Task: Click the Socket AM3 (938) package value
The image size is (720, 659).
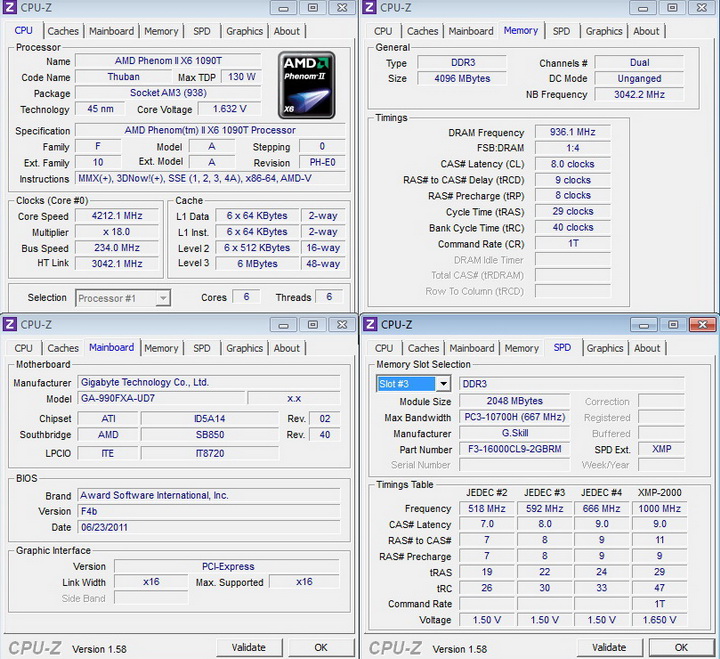Action: tap(168, 93)
